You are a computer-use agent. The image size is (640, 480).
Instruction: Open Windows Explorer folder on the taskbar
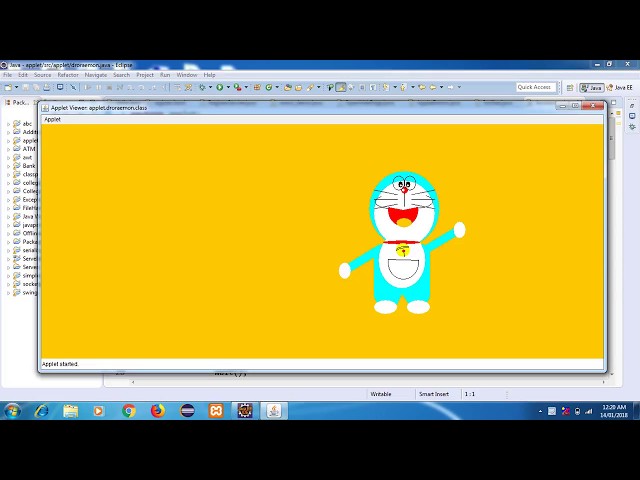pyautogui.click(x=71, y=411)
